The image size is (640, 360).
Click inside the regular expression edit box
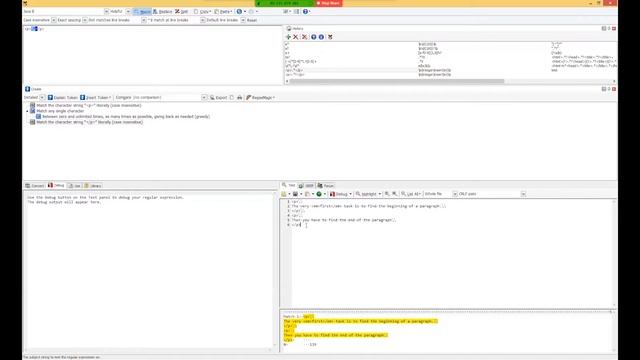coord(153,55)
